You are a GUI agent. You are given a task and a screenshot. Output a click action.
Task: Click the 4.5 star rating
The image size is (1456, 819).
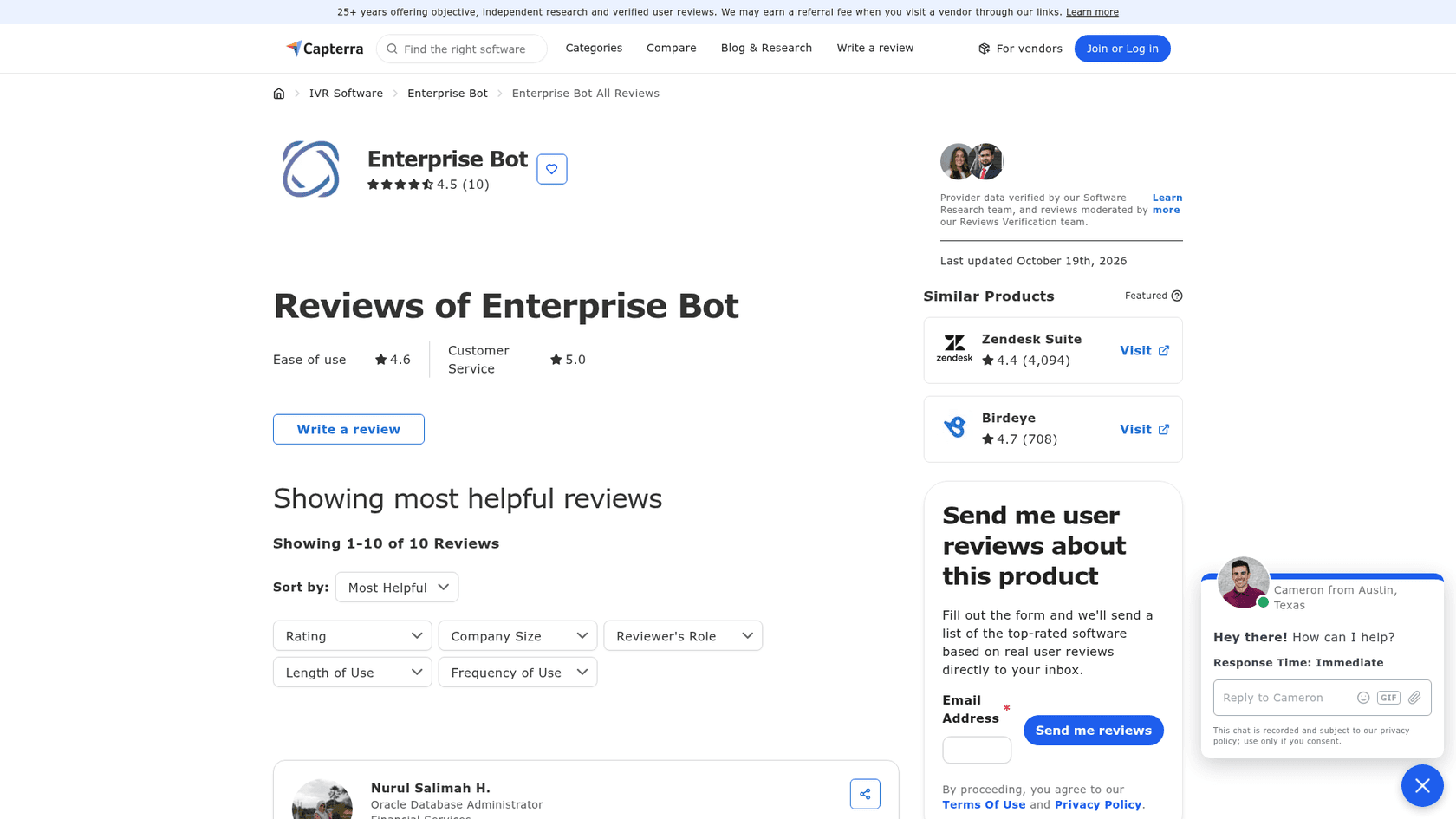tap(428, 185)
